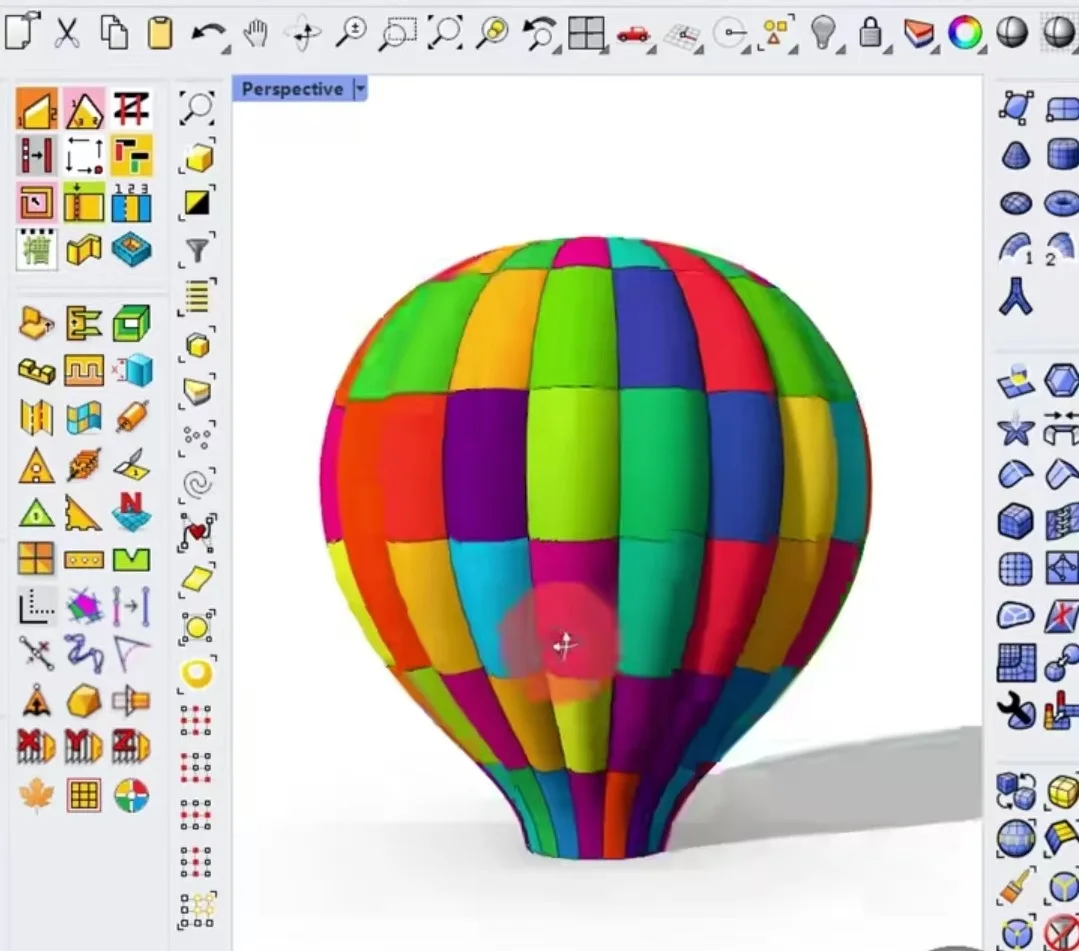Image resolution: width=1079 pixels, height=951 pixels.
Task: Click the red N surface icon
Action: click(131, 511)
